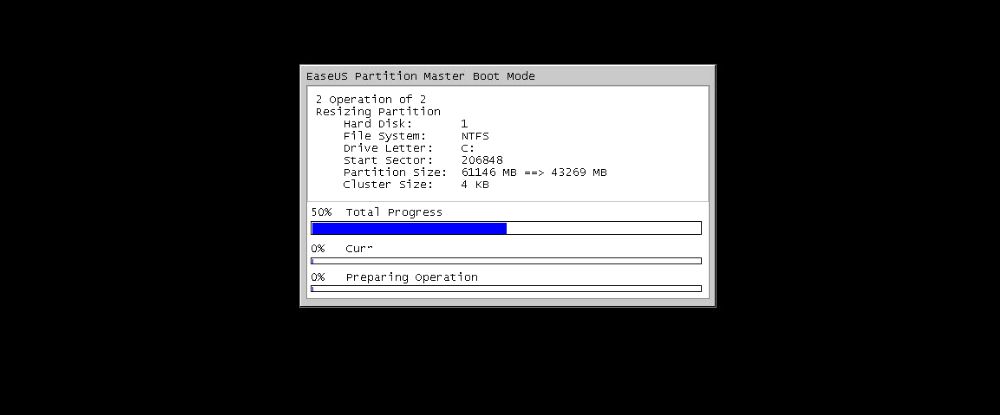Click the Cluster Size 4 KB value

[x=475, y=184]
